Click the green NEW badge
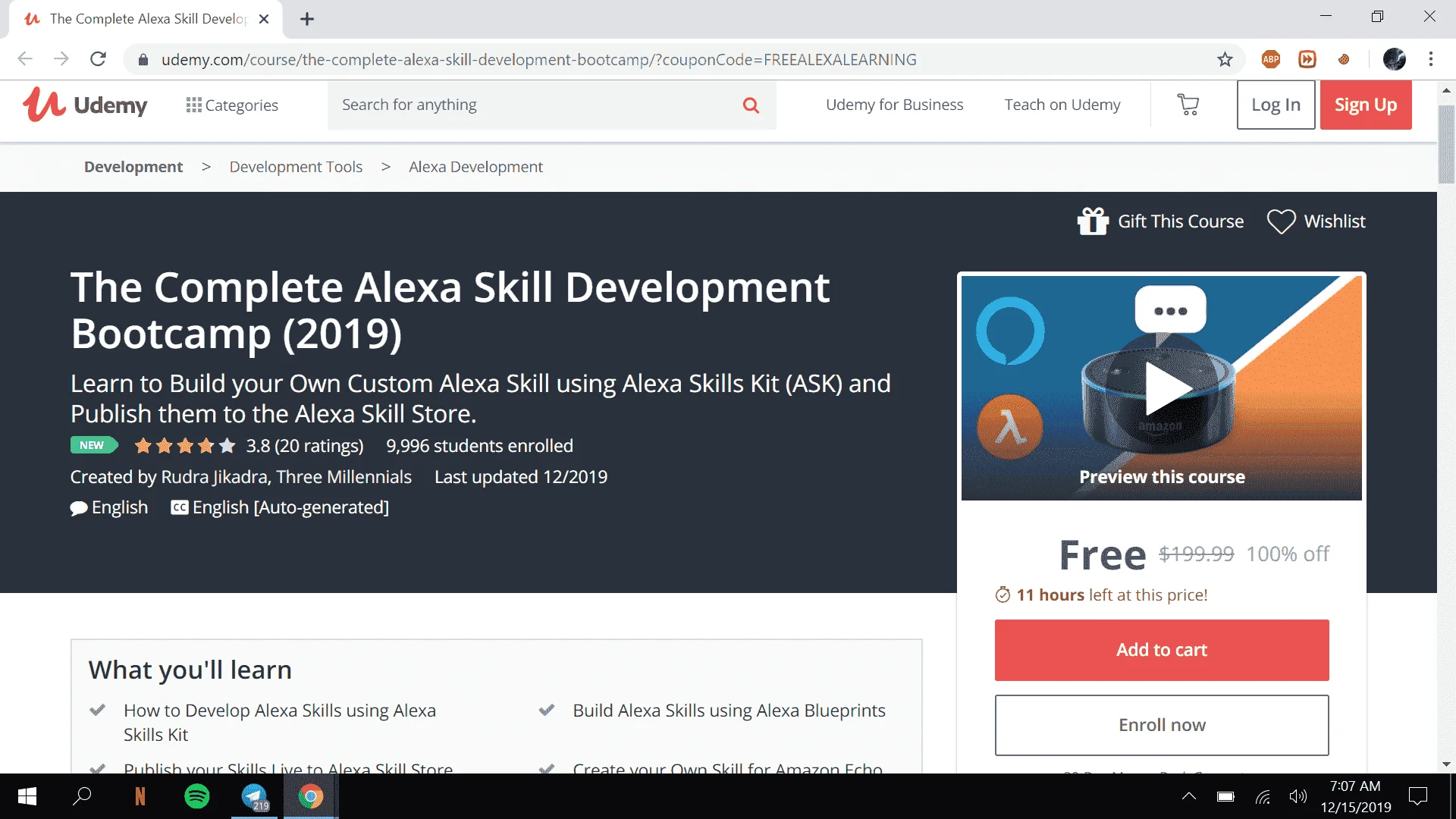Screen dimensions: 1456x819 tap(93, 445)
